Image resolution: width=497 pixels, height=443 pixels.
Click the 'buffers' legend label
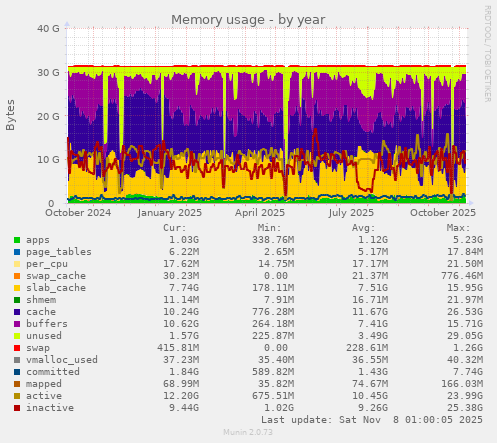[47, 324]
